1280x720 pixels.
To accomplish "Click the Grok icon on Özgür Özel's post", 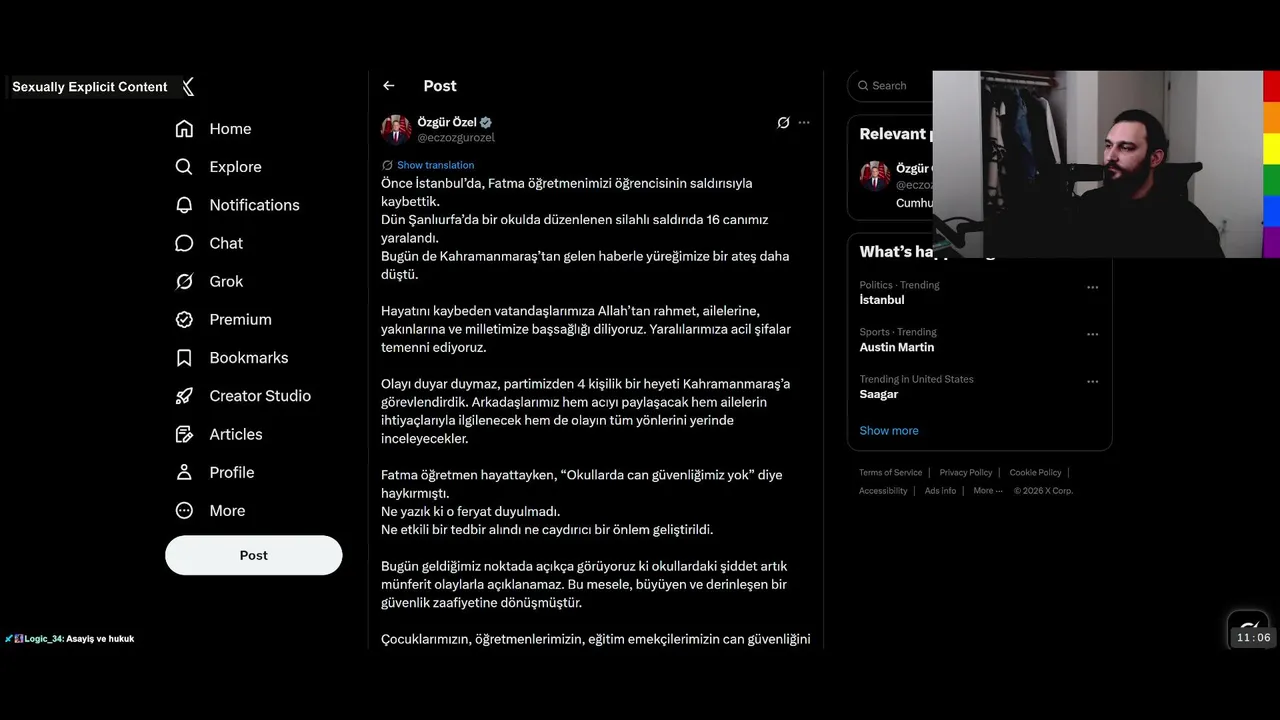I will (x=783, y=123).
